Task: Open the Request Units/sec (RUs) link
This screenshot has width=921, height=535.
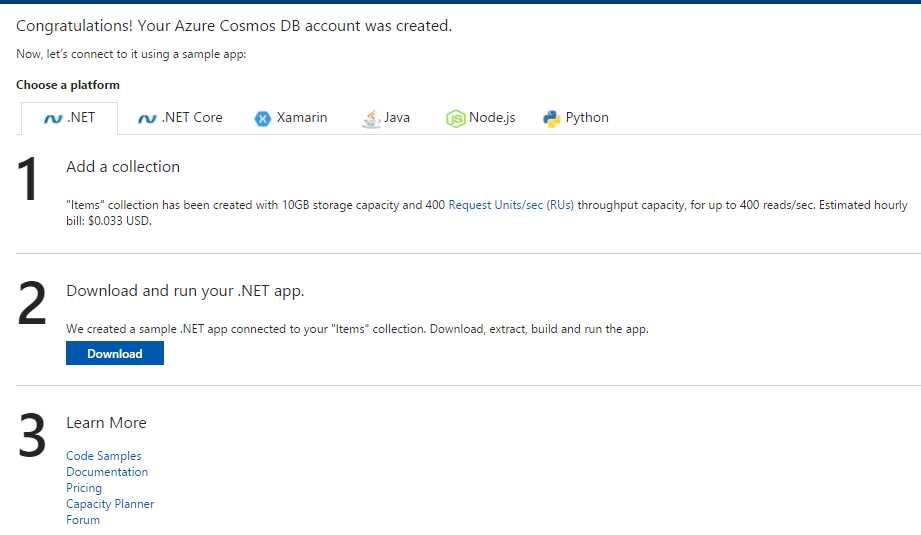Action: tap(511, 205)
